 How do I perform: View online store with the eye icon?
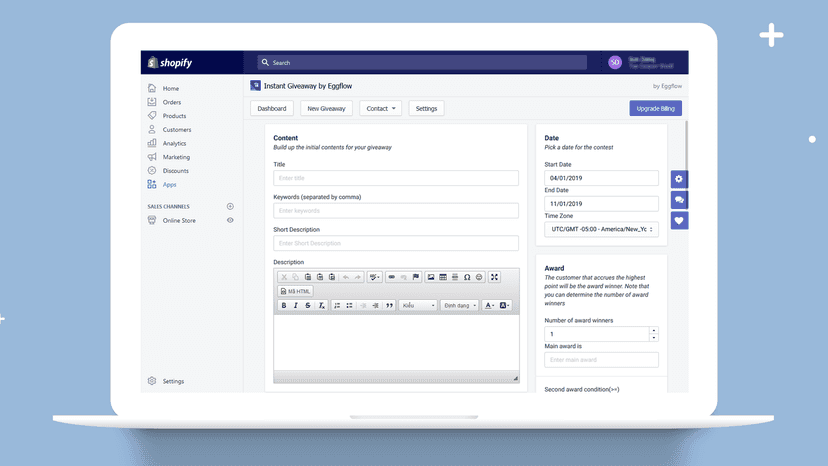coord(230,220)
